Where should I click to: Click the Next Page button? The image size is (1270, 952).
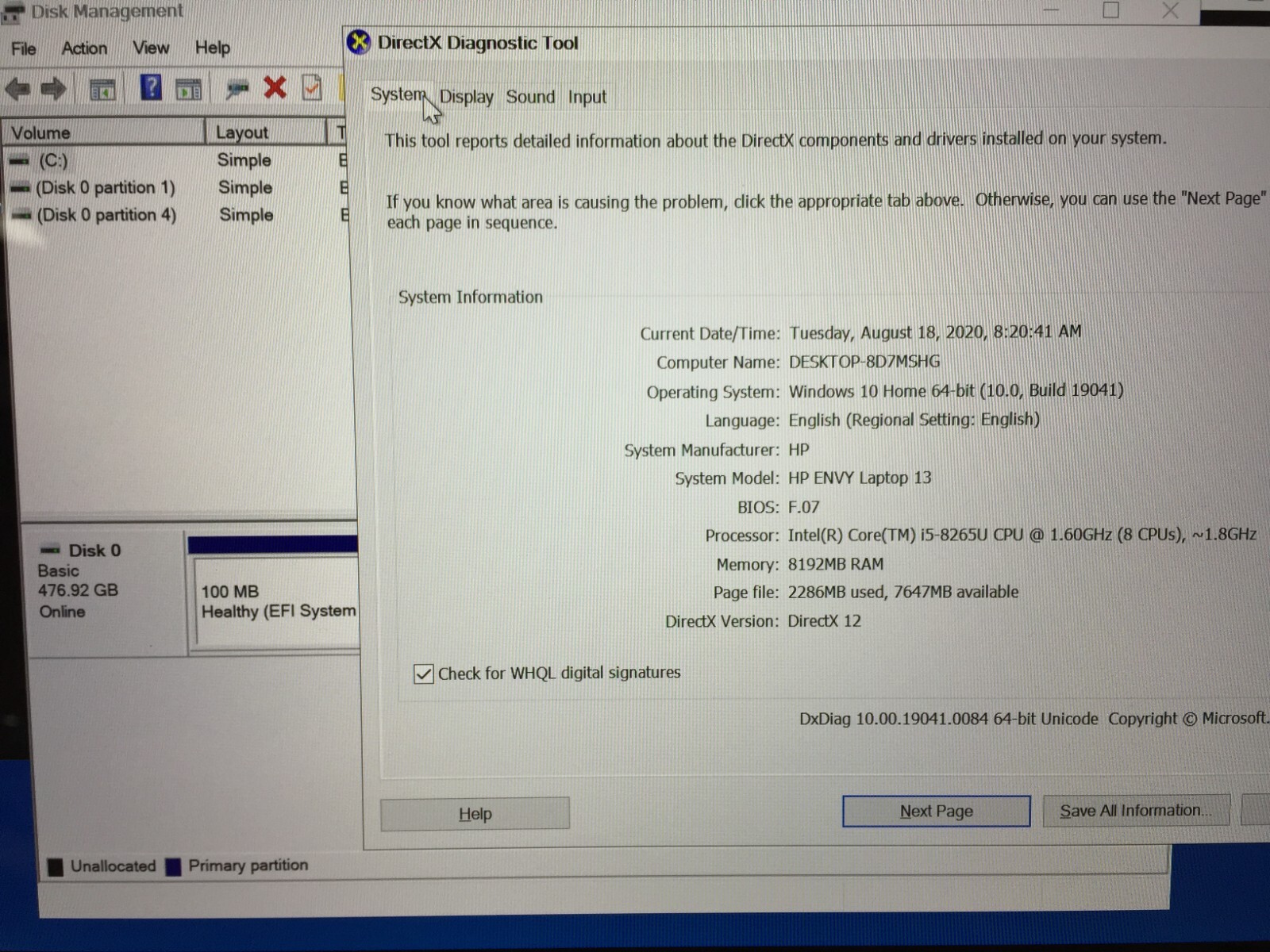pyautogui.click(x=937, y=811)
